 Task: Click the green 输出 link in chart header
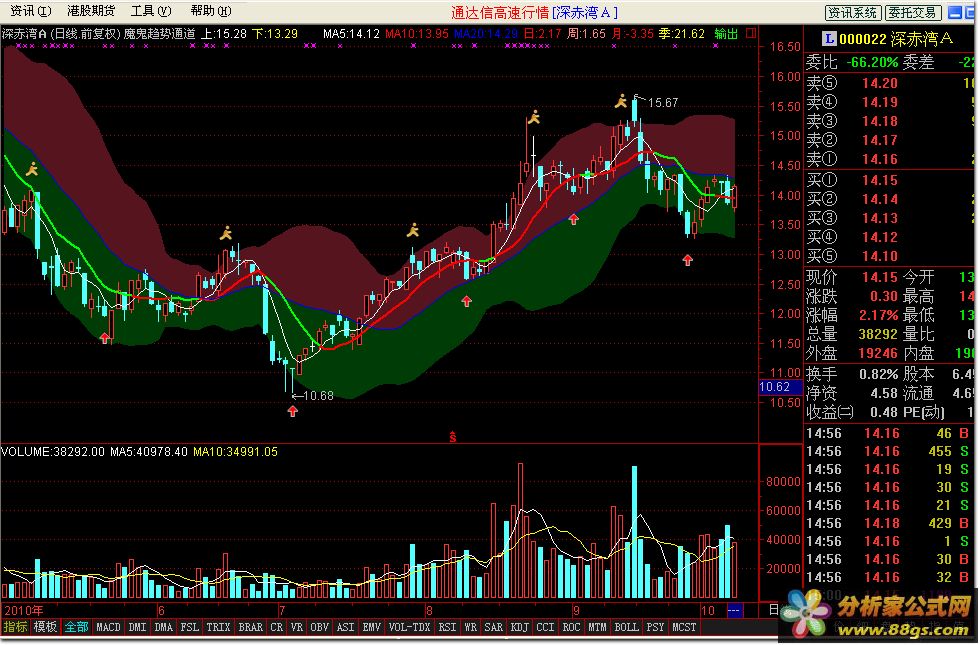click(x=726, y=34)
